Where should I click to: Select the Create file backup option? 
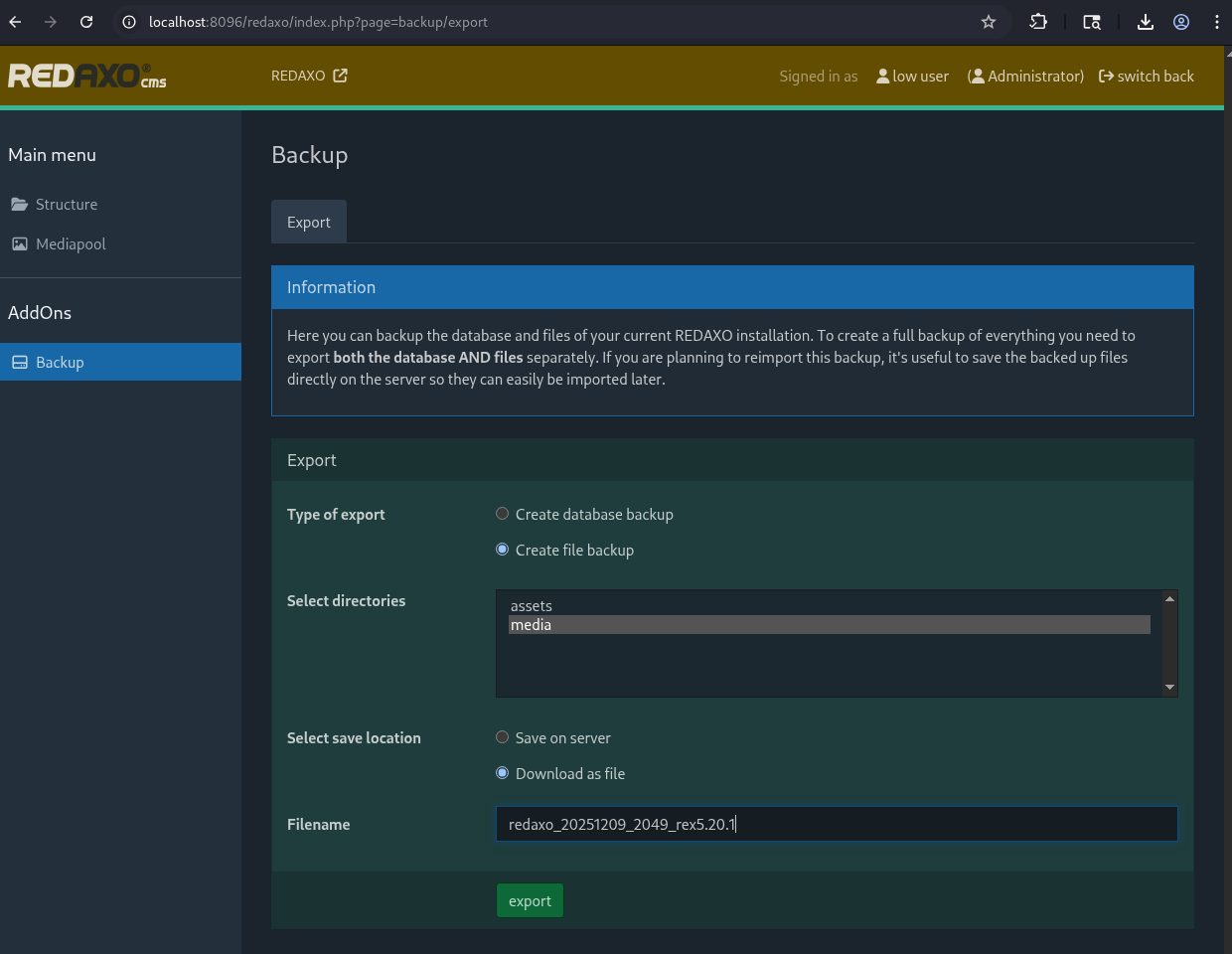(x=503, y=550)
